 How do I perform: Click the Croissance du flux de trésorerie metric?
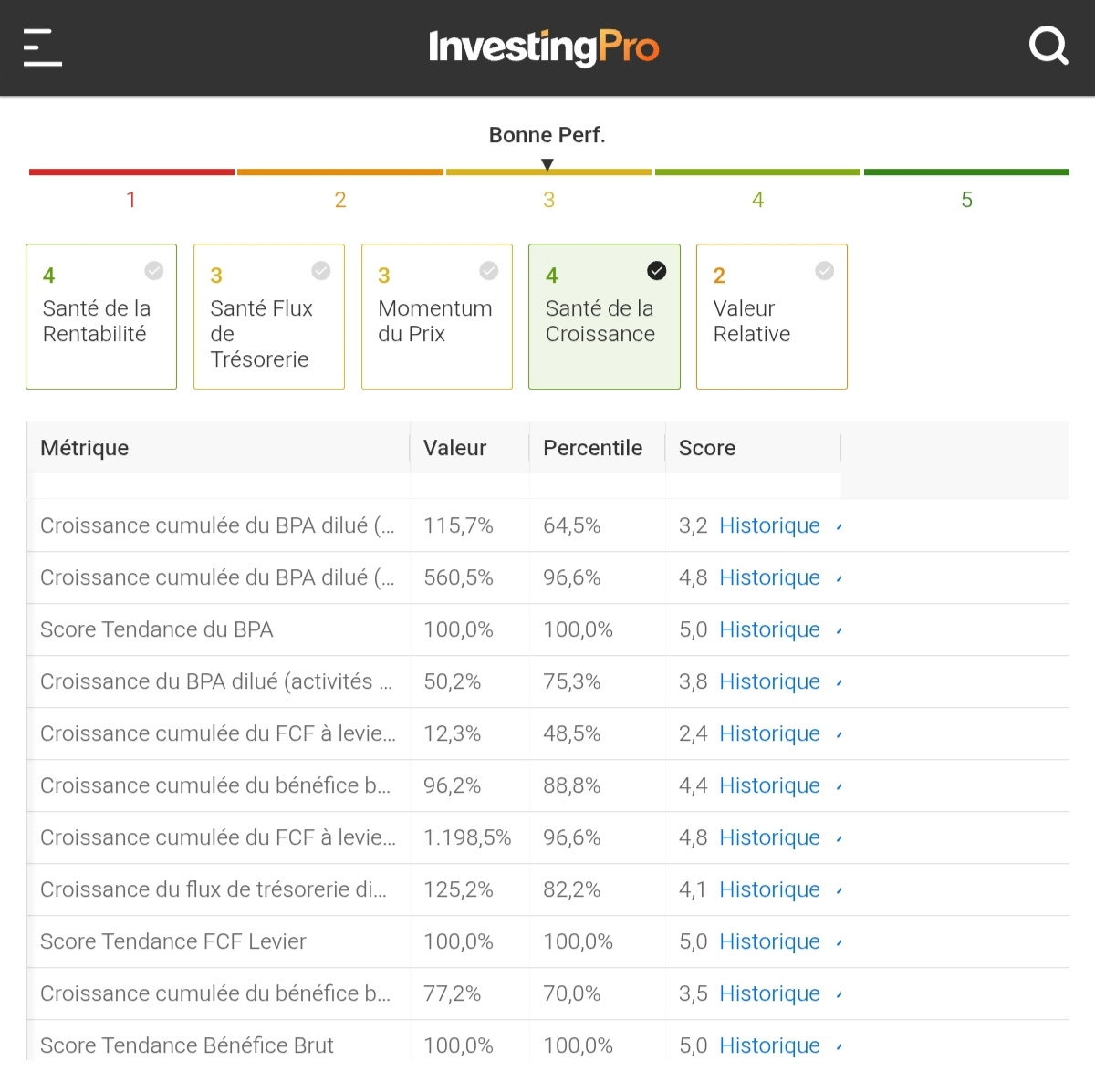coord(214,889)
